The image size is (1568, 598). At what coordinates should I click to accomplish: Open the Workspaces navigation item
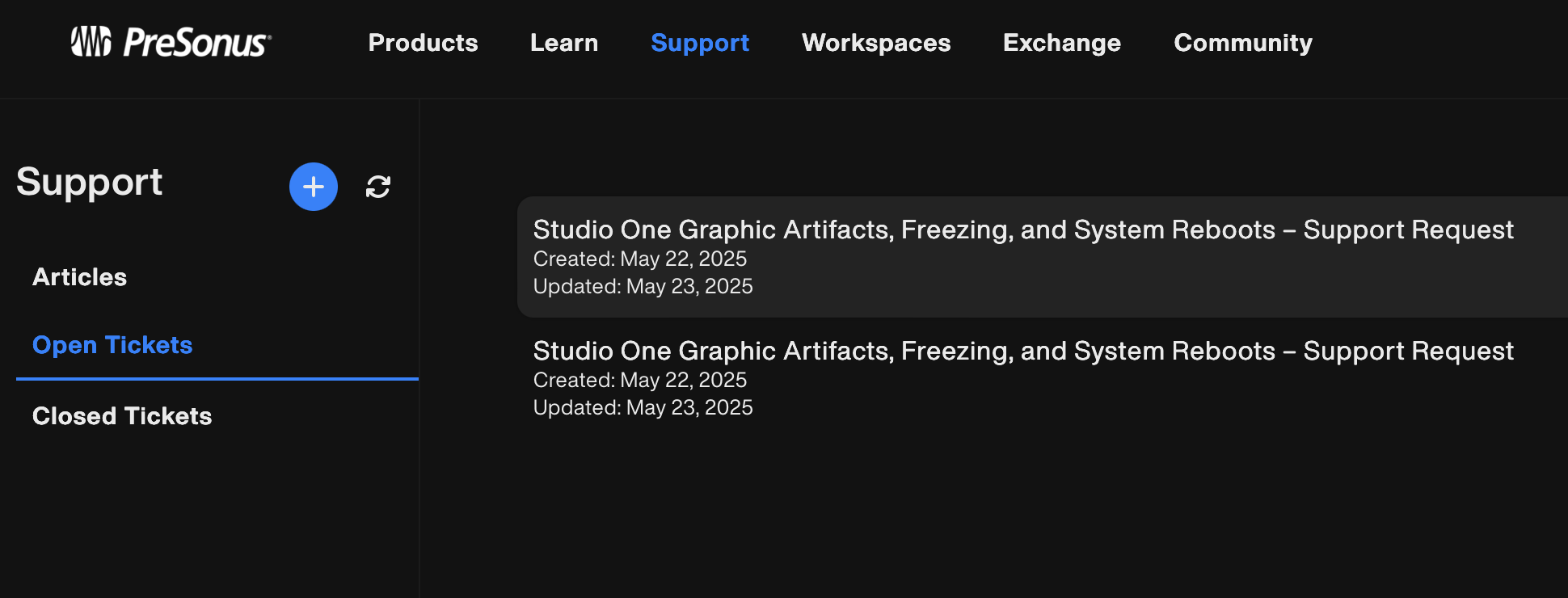(x=876, y=43)
